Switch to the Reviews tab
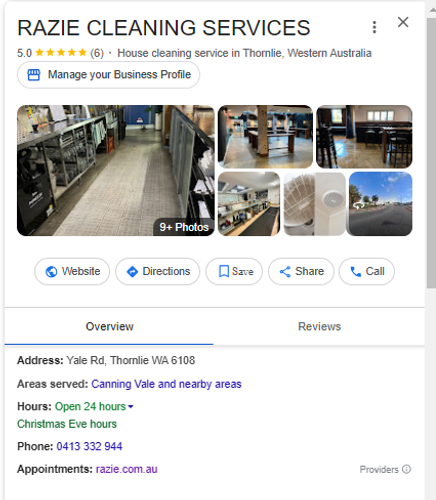 [319, 326]
